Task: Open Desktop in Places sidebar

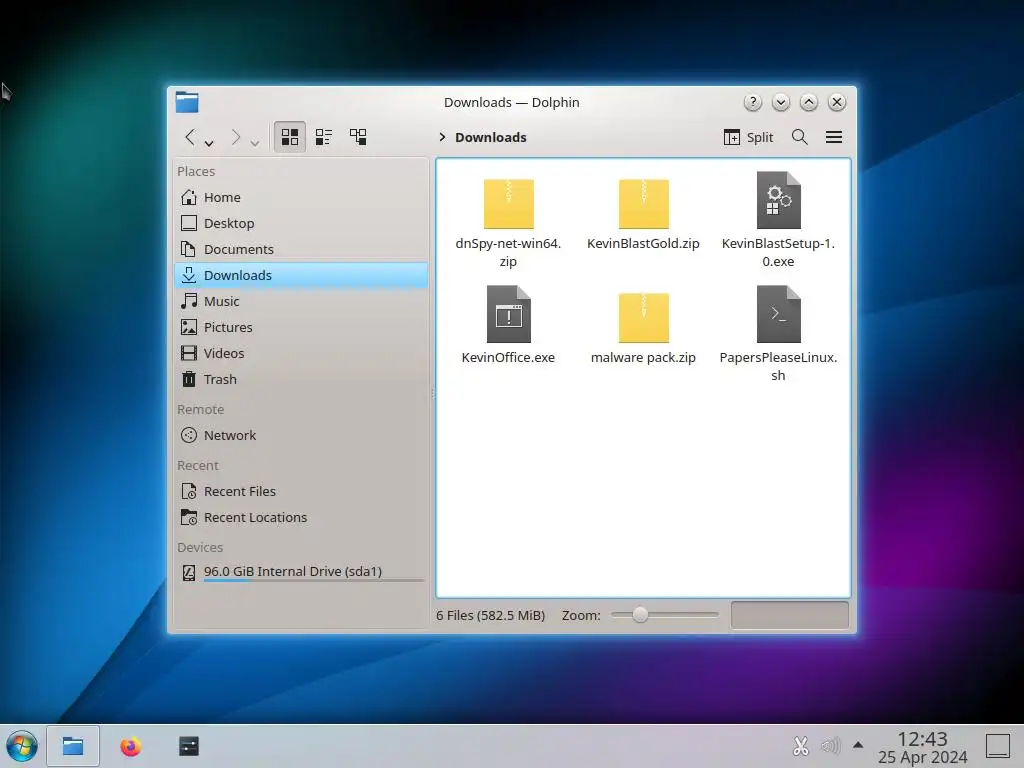Action: pyautogui.click(x=301, y=223)
